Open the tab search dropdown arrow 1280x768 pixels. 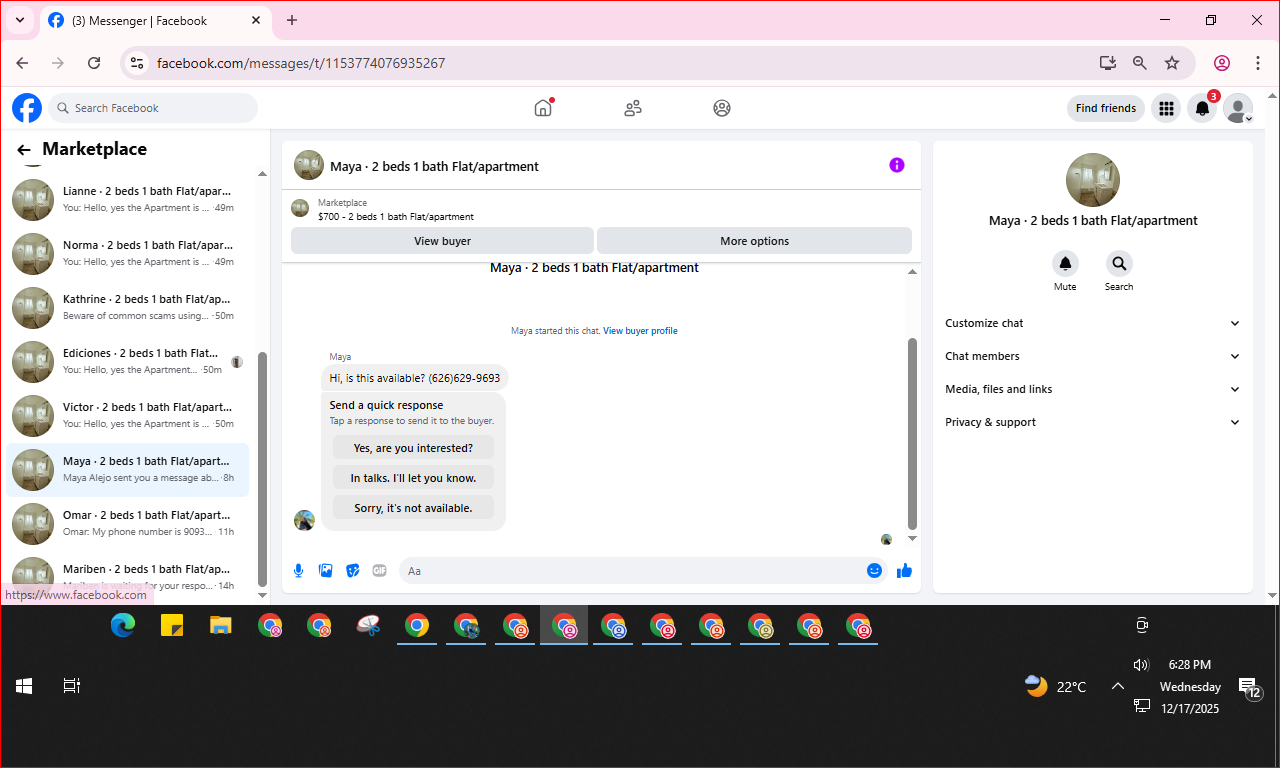pos(19,20)
